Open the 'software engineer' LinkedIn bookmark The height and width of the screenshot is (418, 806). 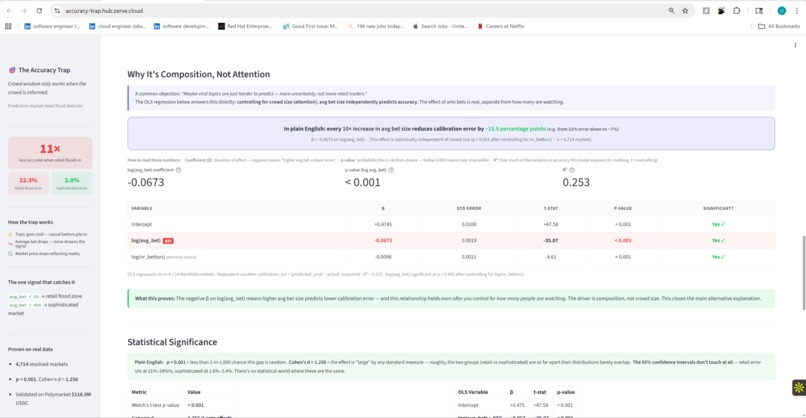pos(52,26)
